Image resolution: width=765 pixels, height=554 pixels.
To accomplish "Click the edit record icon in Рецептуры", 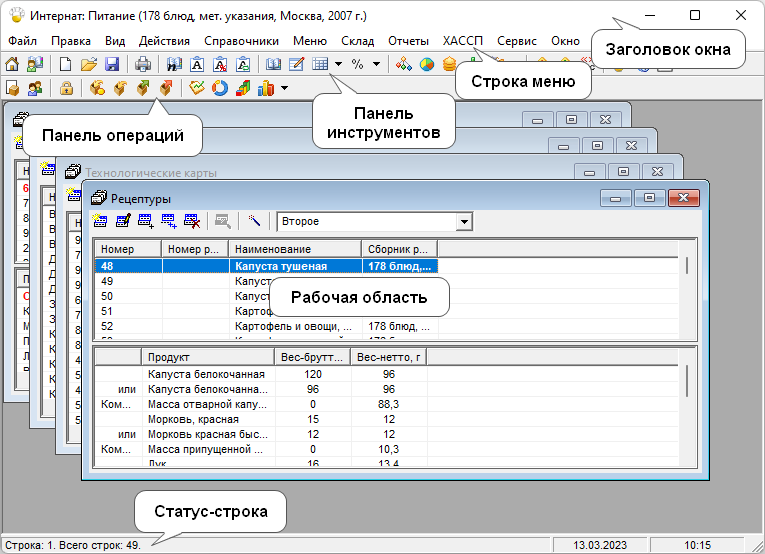I will tap(123, 221).
